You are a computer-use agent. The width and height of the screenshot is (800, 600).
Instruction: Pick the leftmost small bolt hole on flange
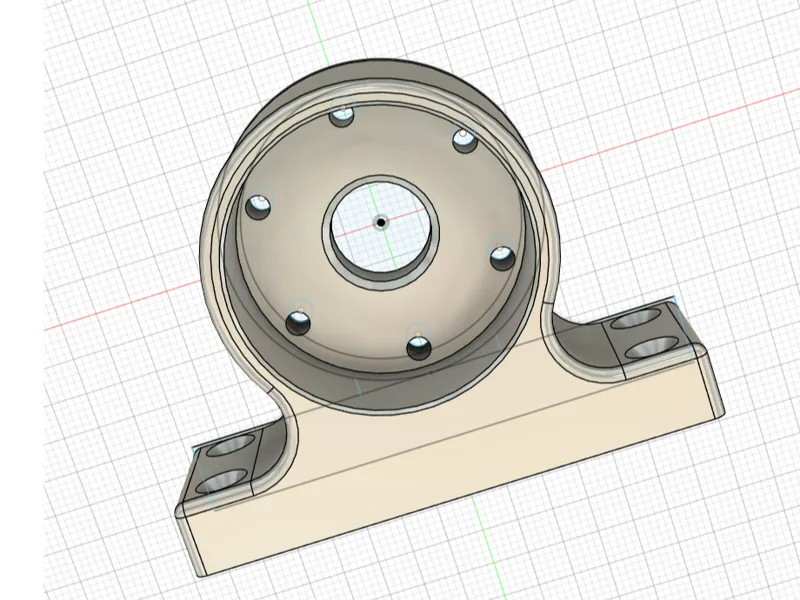point(258,207)
